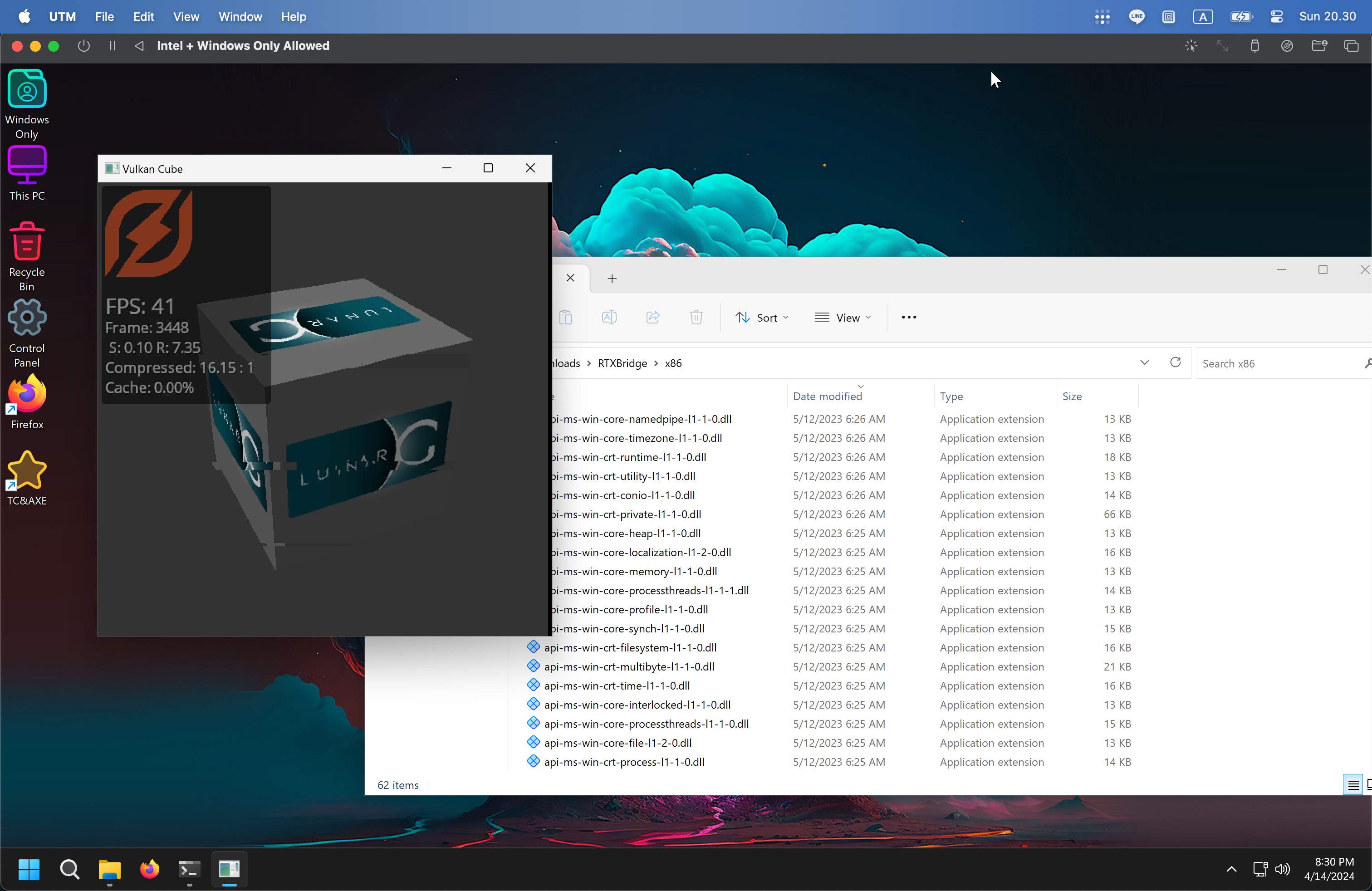
Task: Open the View dropdown menu
Action: click(x=842, y=318)
